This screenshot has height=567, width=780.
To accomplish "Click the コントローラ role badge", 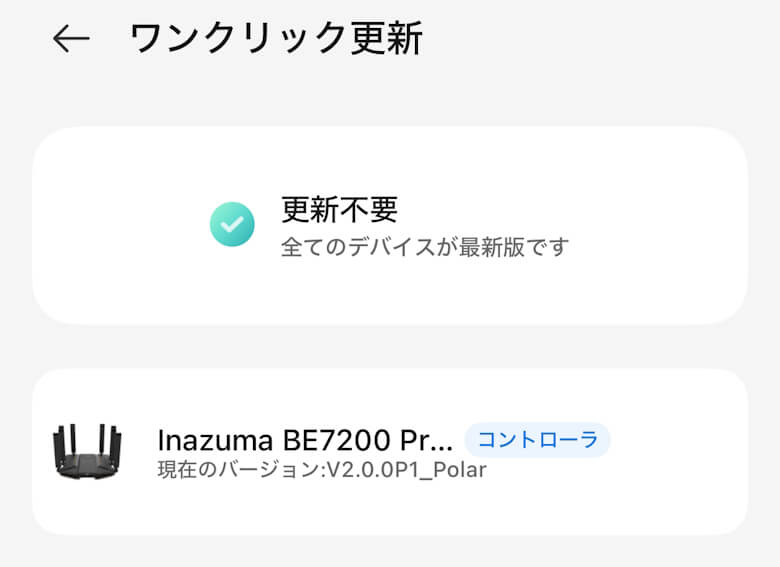I will pyautogui.click(x=537, y=440).
